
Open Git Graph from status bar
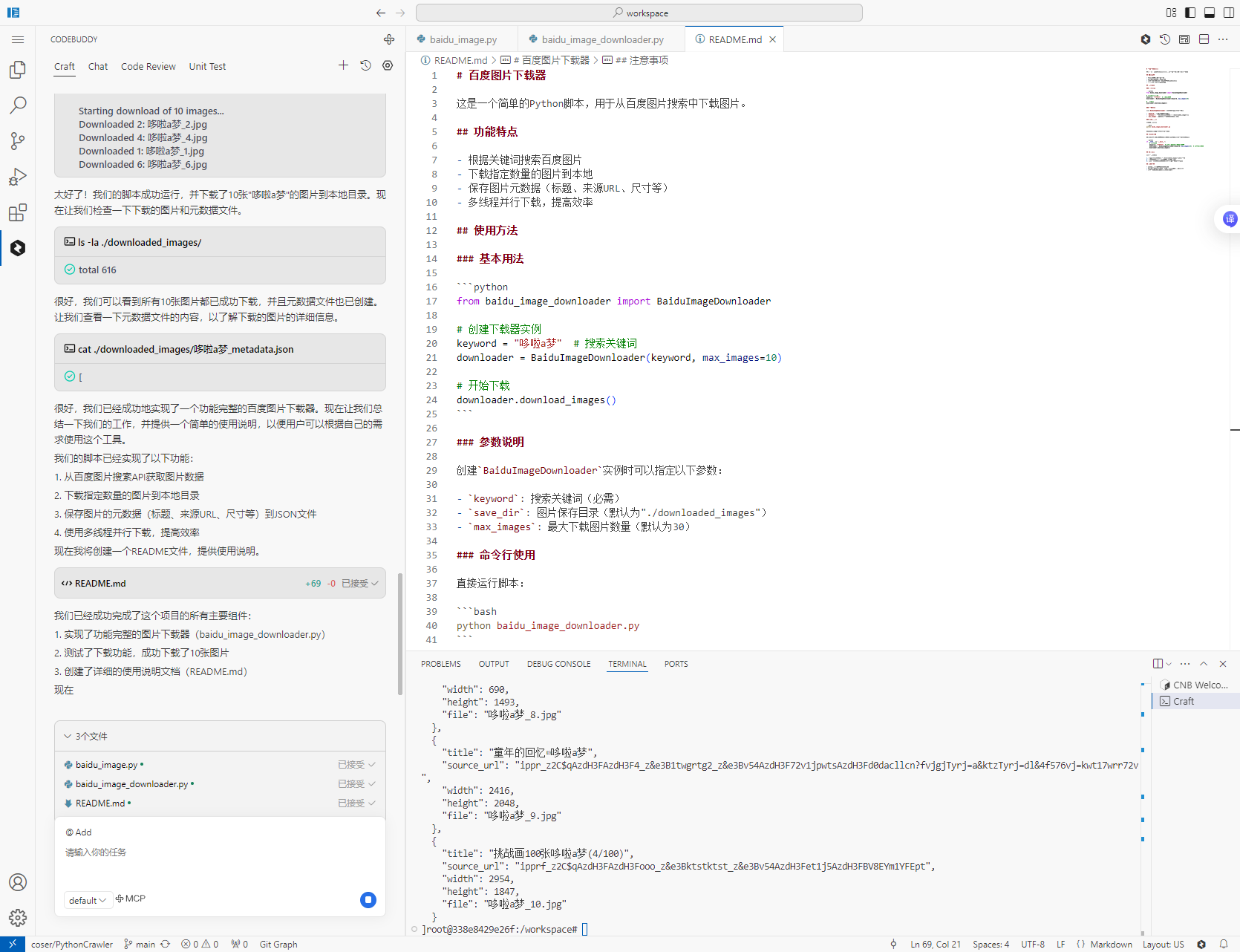(278, 945)
